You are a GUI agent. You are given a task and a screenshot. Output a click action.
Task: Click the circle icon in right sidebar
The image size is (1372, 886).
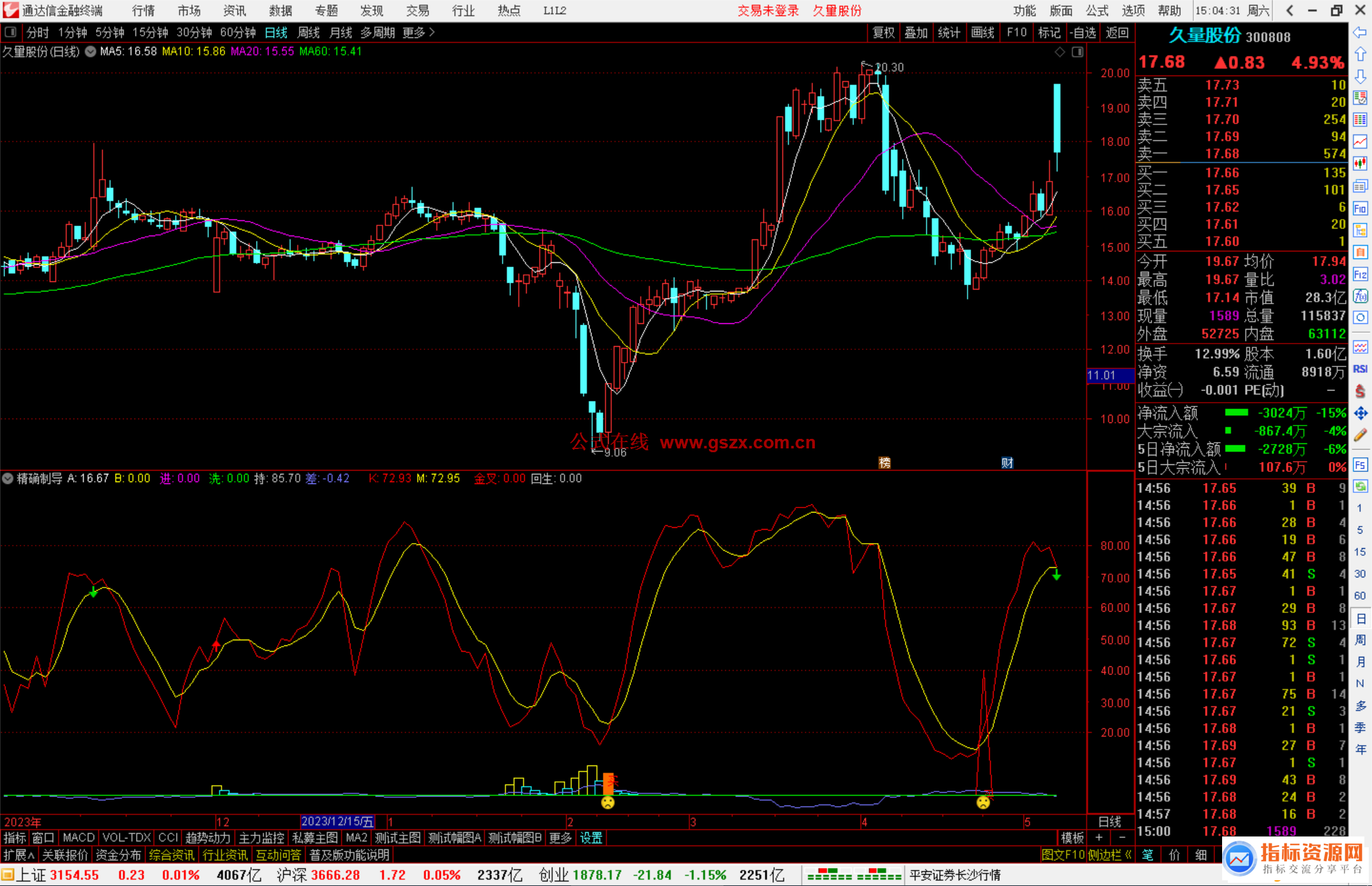point(1360,318)
